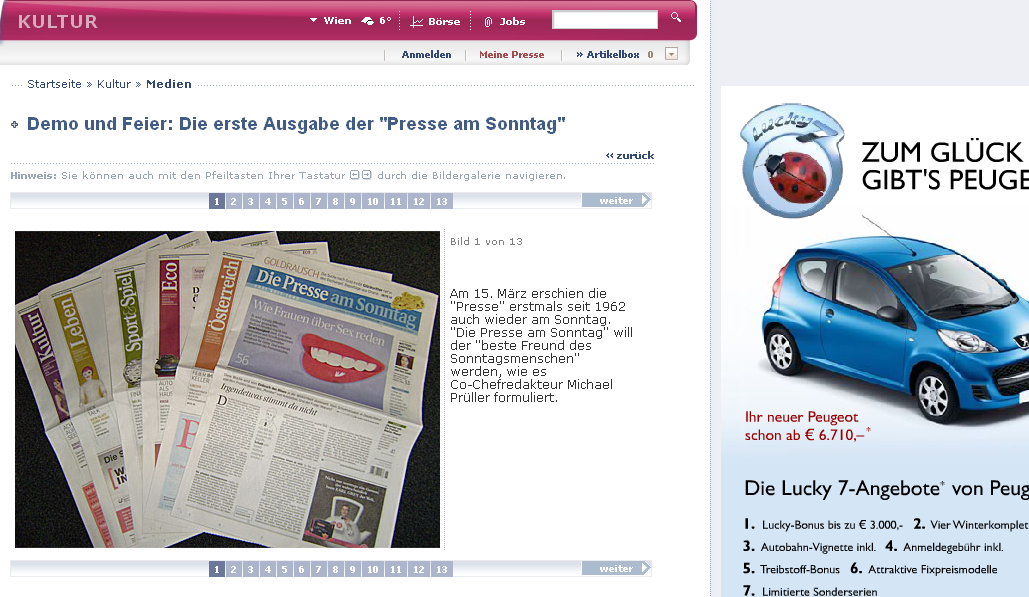Go to image 13 in bottom pagination
Image resolution: width=1029 pixels, height=597 pixels.
click(x=442, y=569)
